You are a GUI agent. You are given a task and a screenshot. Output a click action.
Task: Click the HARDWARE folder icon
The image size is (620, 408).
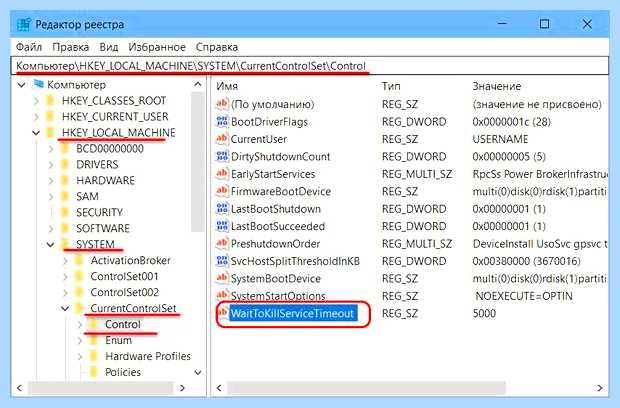[65, 180]
